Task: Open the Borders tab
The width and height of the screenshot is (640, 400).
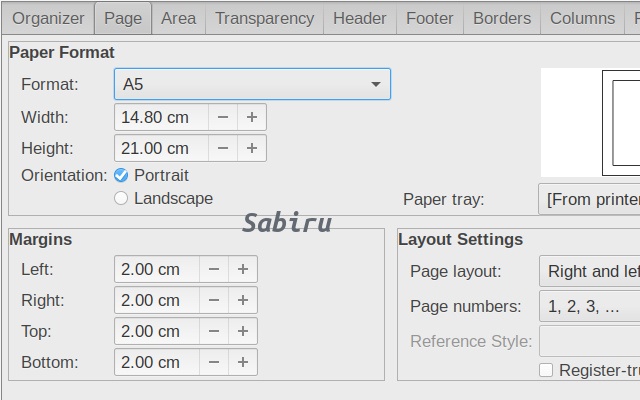Action: pyautogui.click(x=502, y=18)
